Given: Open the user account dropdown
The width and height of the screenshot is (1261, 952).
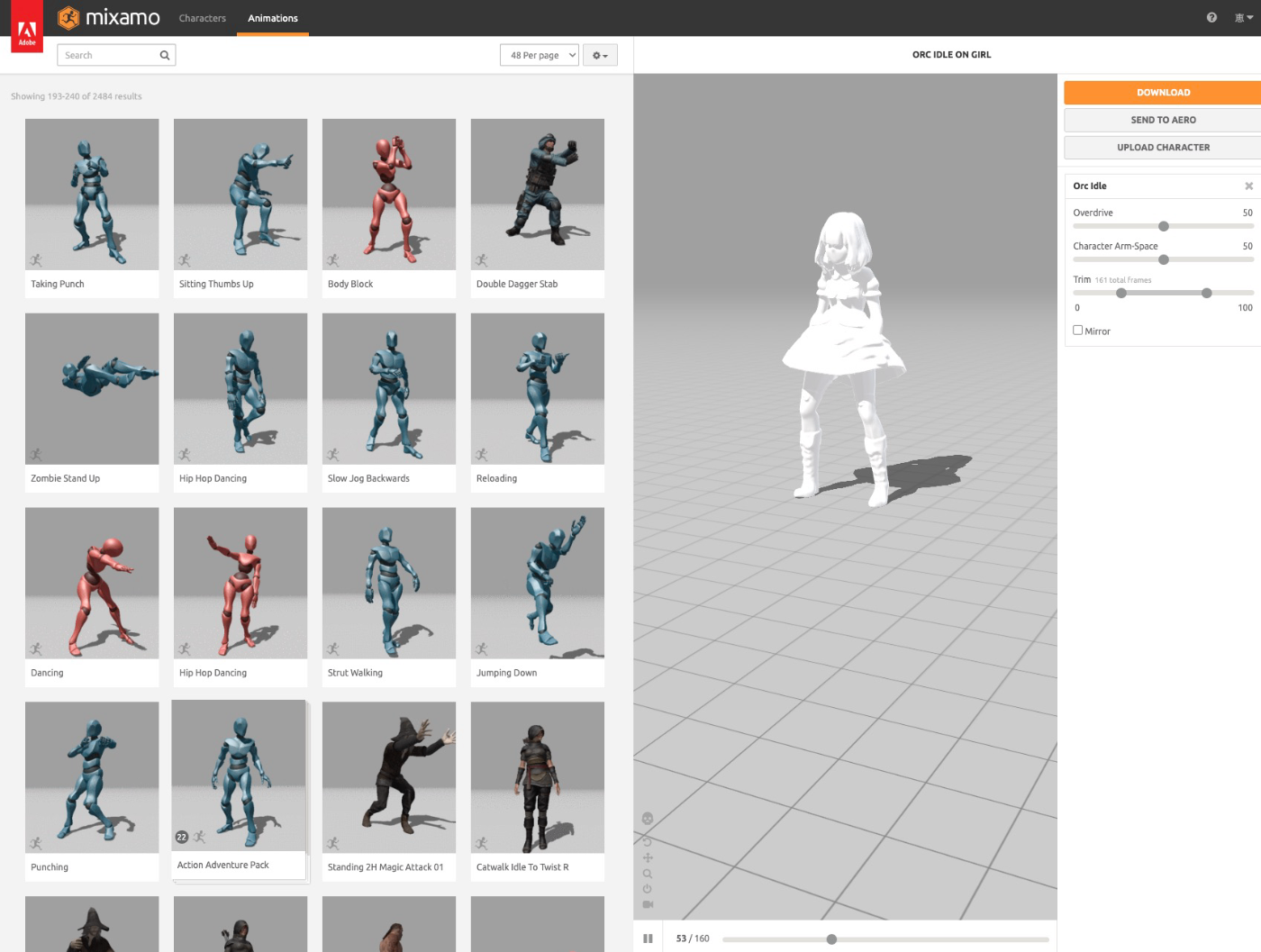Looking at the screenshot, I should (1244, 17).
